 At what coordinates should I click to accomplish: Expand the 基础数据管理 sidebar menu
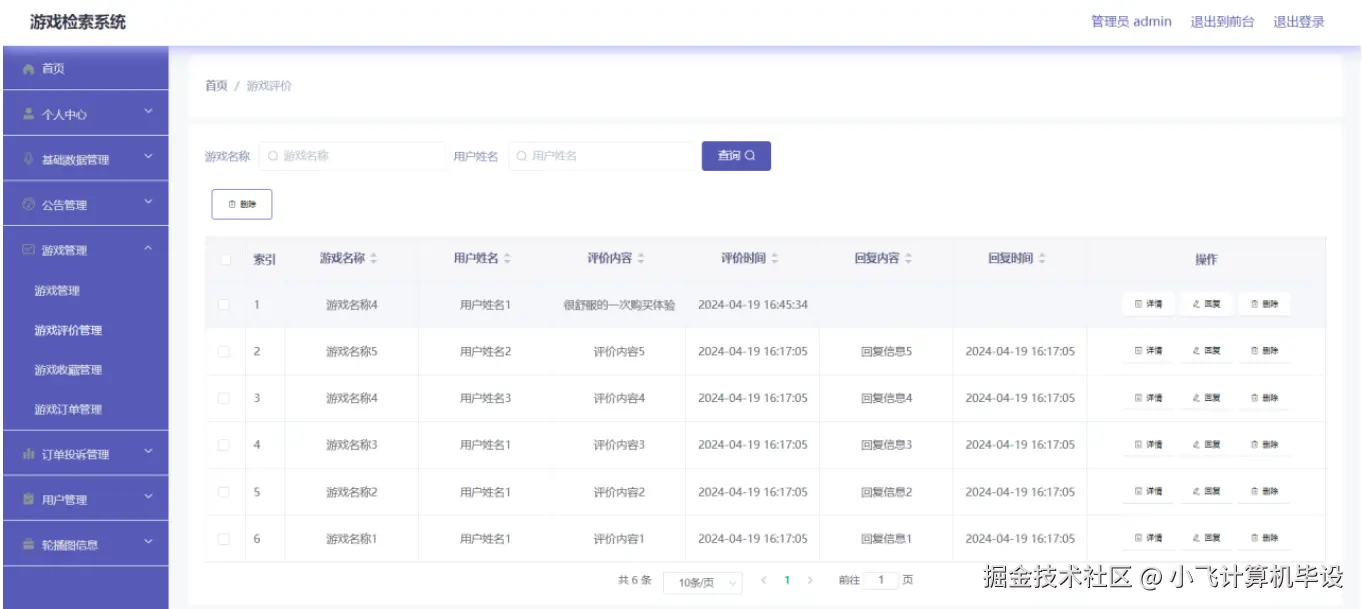[x=85, y=159]
